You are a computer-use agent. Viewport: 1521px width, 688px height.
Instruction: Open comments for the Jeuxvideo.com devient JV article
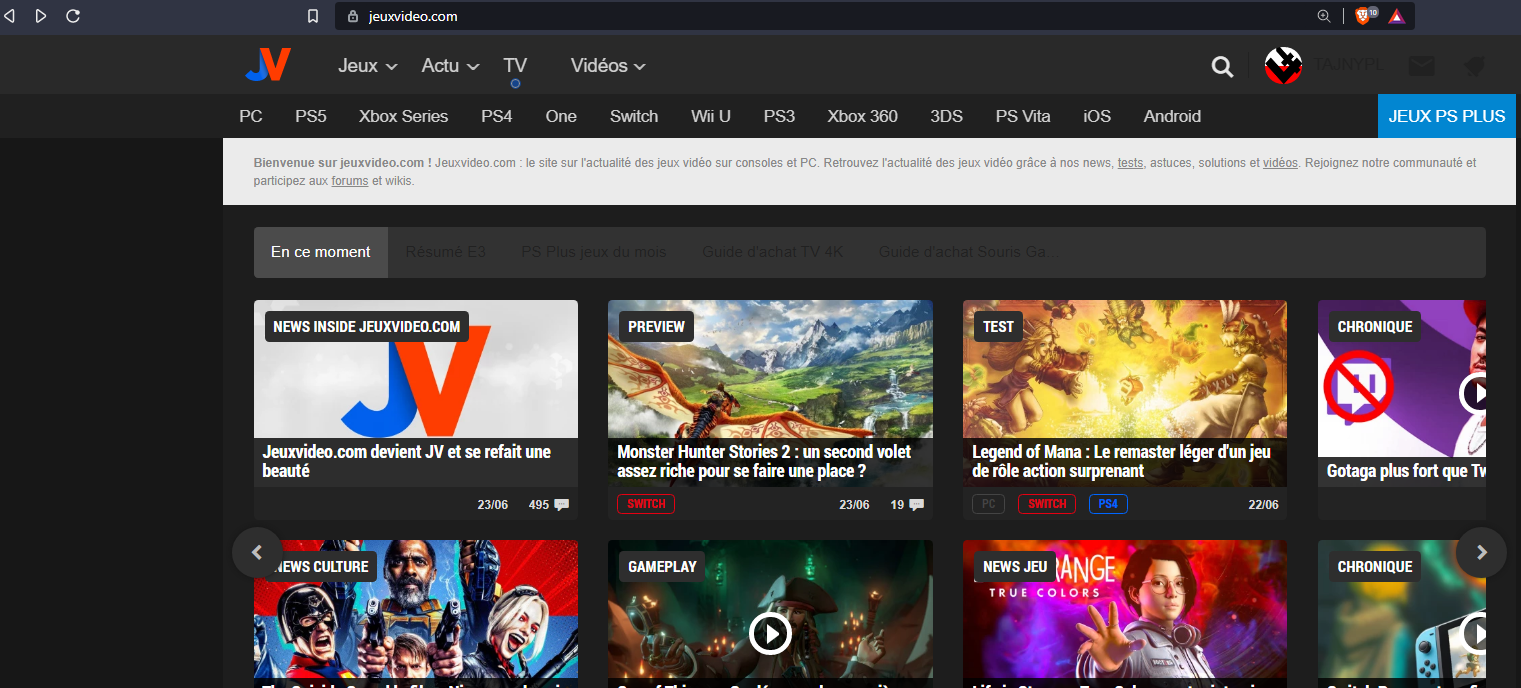(x=549, y=504)
